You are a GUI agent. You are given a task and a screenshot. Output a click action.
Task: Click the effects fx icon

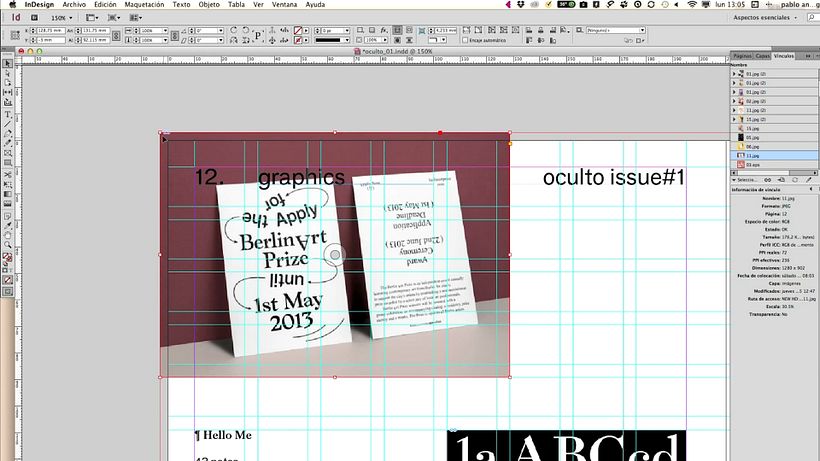pyautogui.click(x=384, y=30)
